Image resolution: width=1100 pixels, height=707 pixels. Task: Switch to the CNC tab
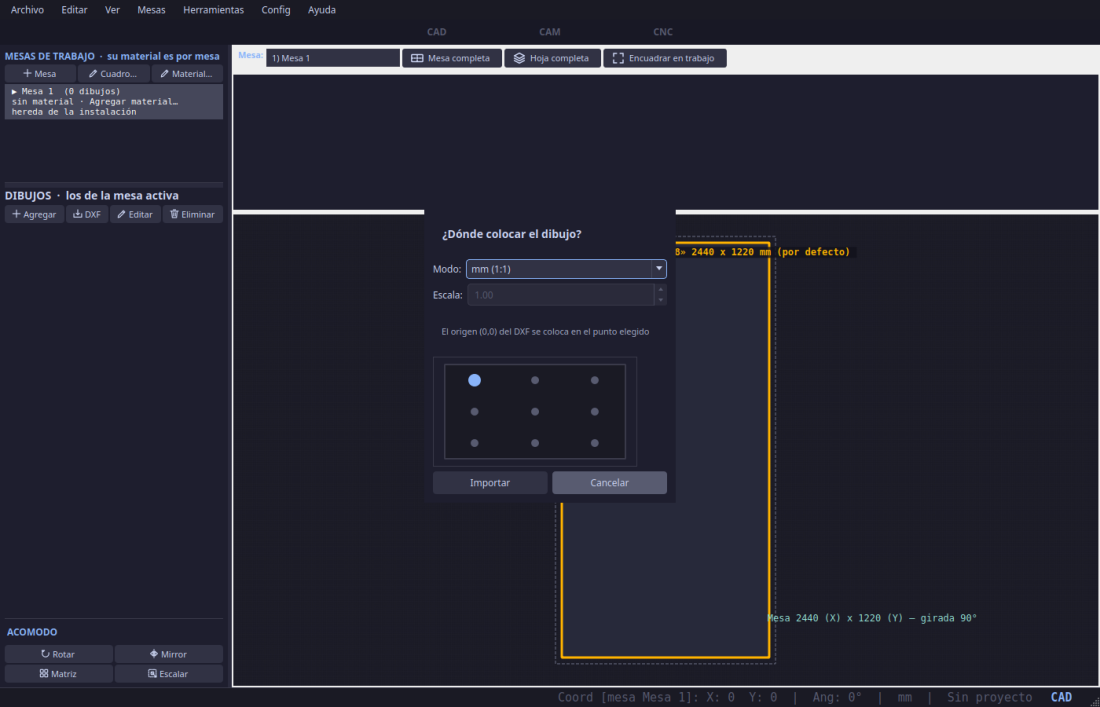point(663,32)
